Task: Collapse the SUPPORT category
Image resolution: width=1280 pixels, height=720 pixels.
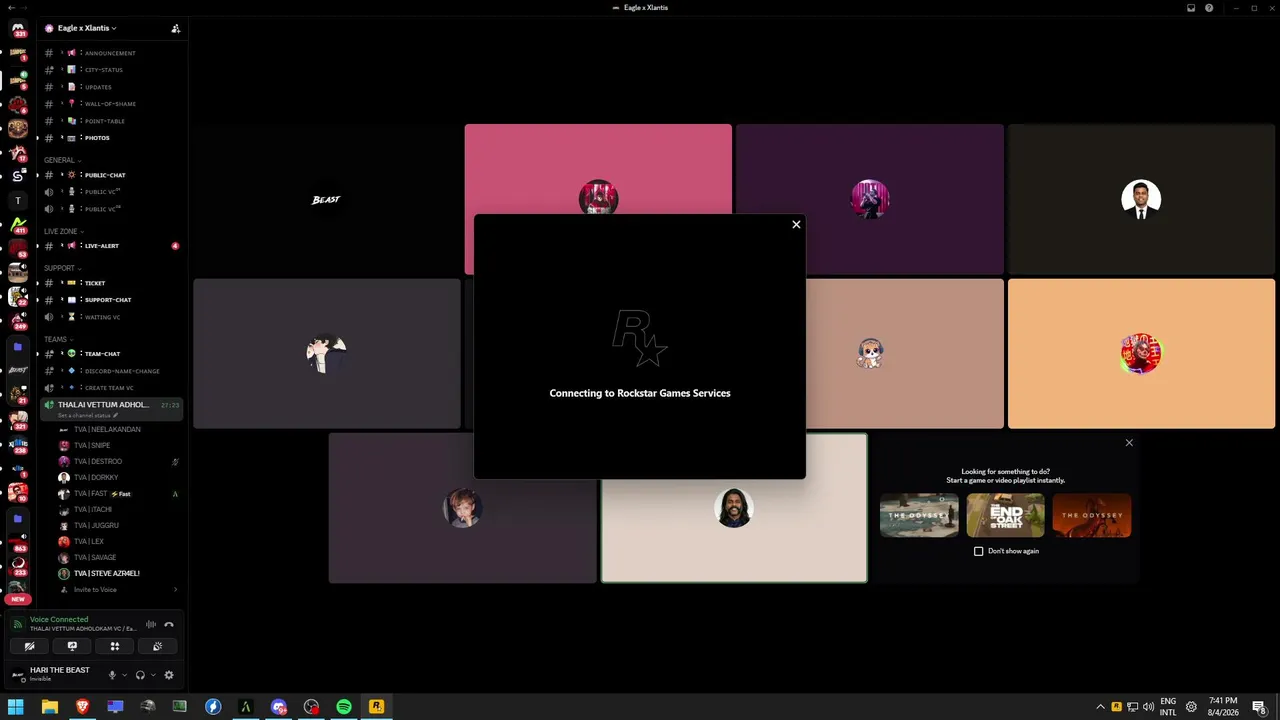Action: [x=63, y=268]
